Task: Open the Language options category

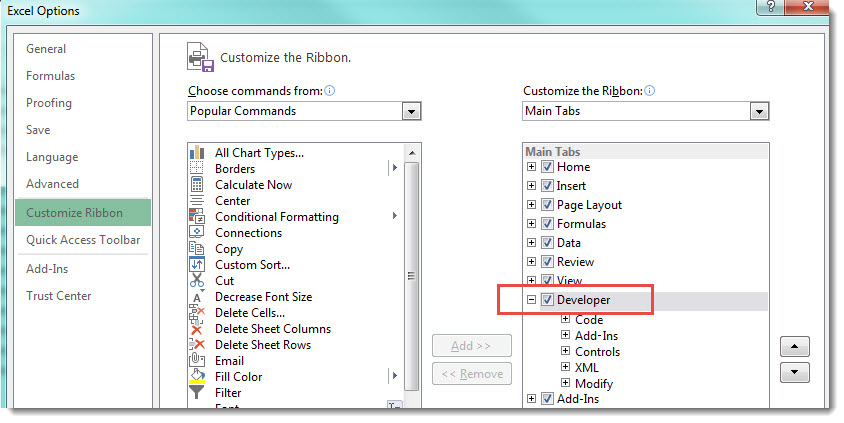Action: tap(52, 157)
